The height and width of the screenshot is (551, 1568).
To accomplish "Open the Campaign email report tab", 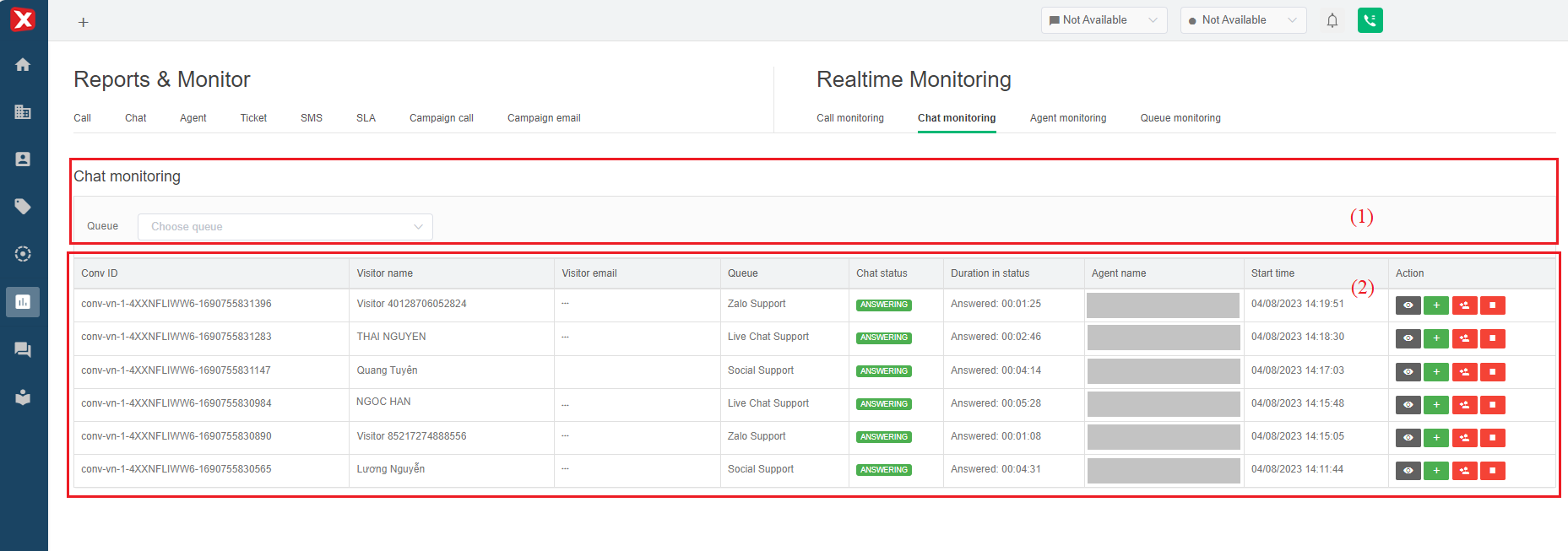I will pyautogui.click(x=544, y=118).
